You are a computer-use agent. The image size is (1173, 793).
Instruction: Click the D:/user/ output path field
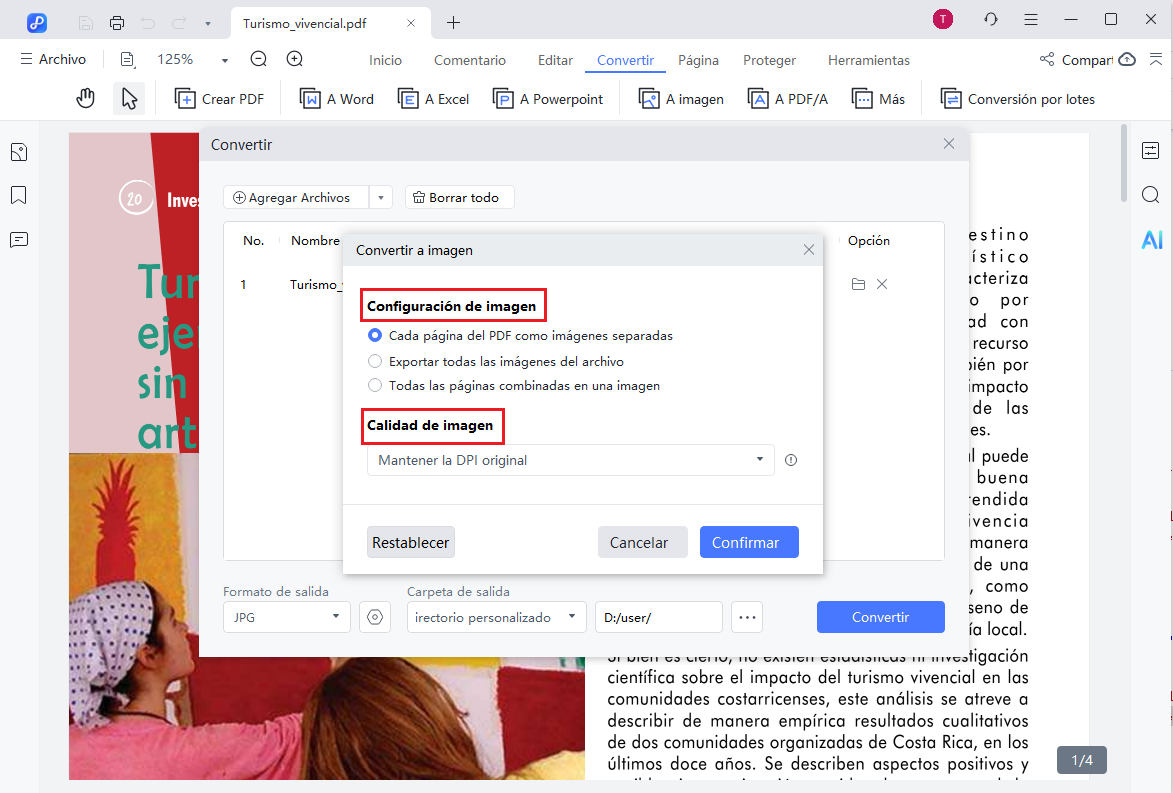pyautogui.click(x=658, y=617)
